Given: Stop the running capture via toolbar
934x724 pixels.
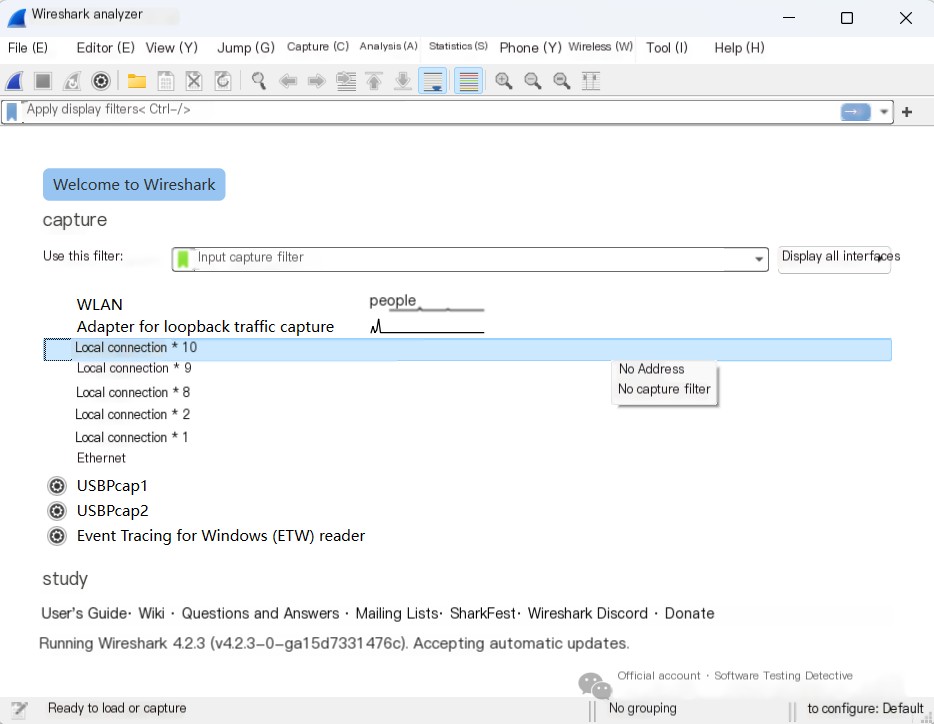Looking at the screenshot, I should tap(43, 80).
